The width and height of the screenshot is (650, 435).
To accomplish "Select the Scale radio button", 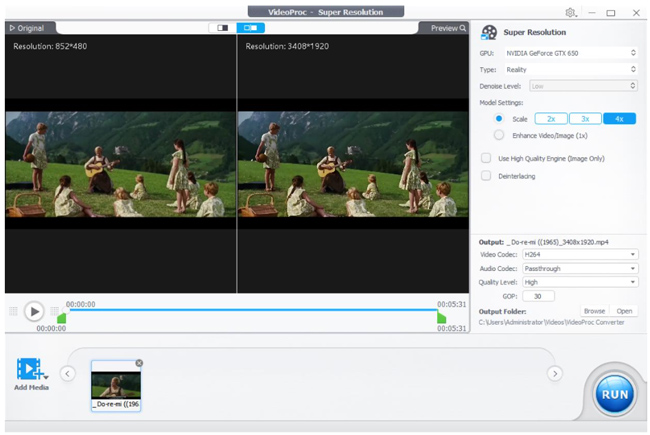I will click(x=499, y=119).
